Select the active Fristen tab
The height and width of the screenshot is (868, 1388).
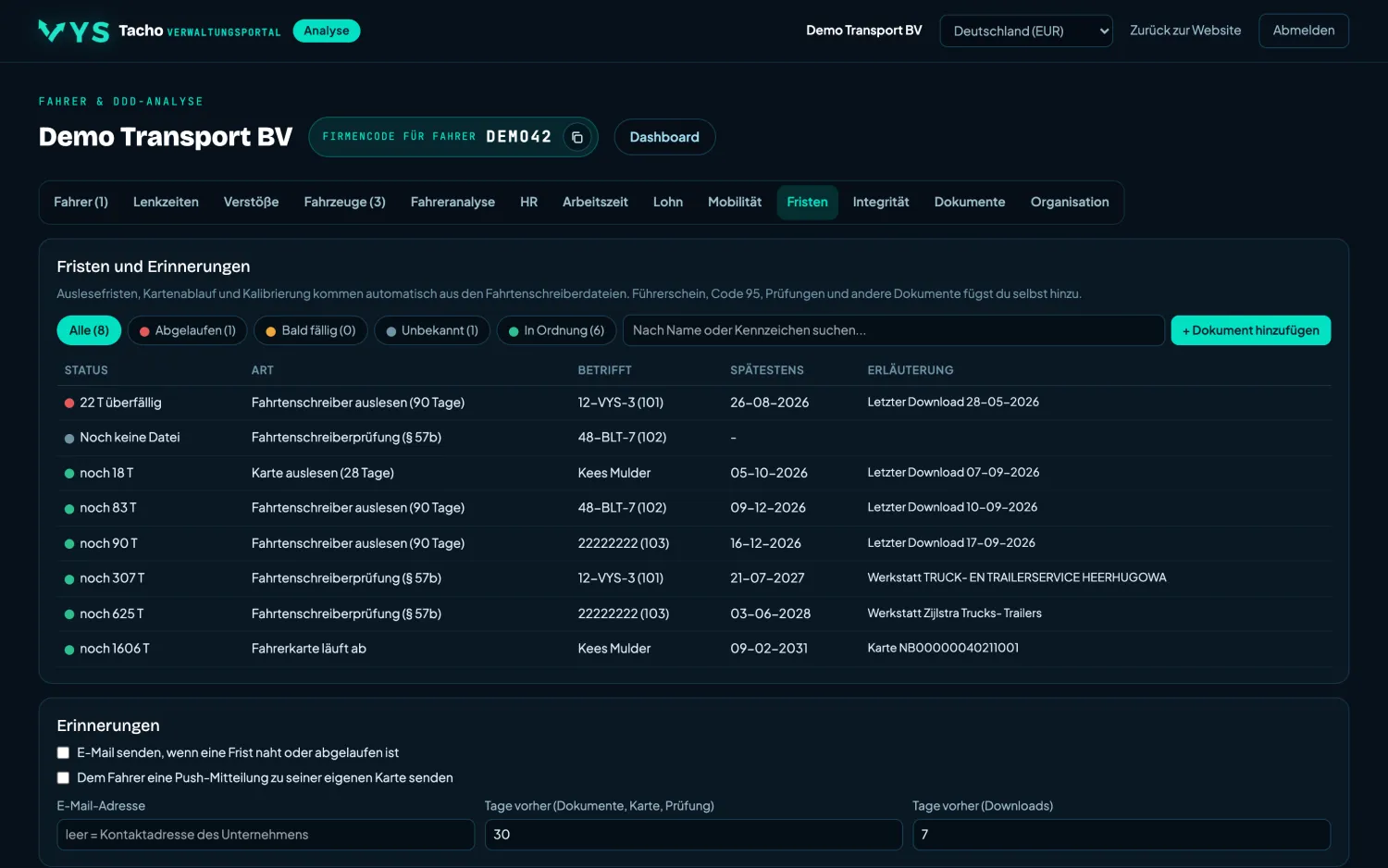point(807,202)
